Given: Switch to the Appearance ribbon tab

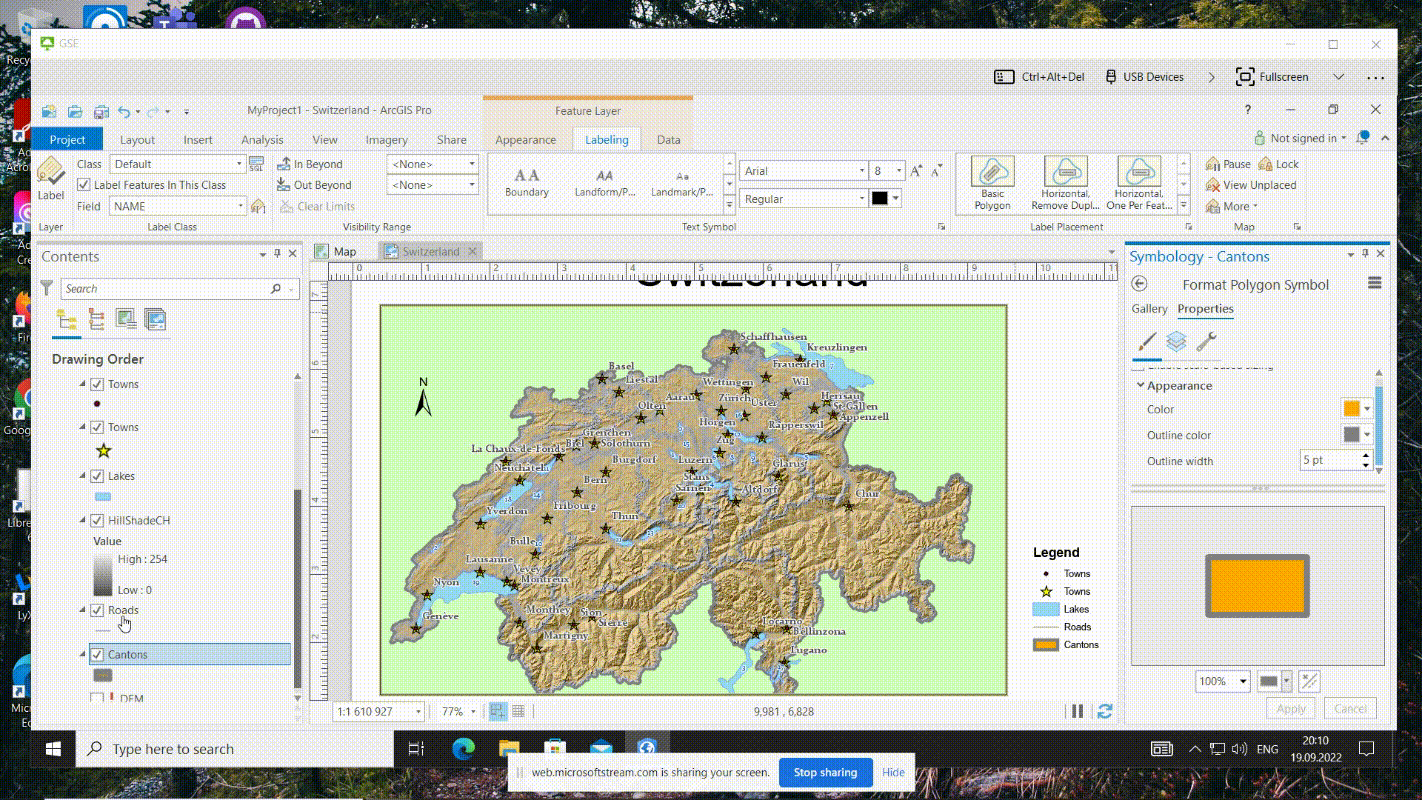Looking at the screenshot, I should [x=525, y=140].
